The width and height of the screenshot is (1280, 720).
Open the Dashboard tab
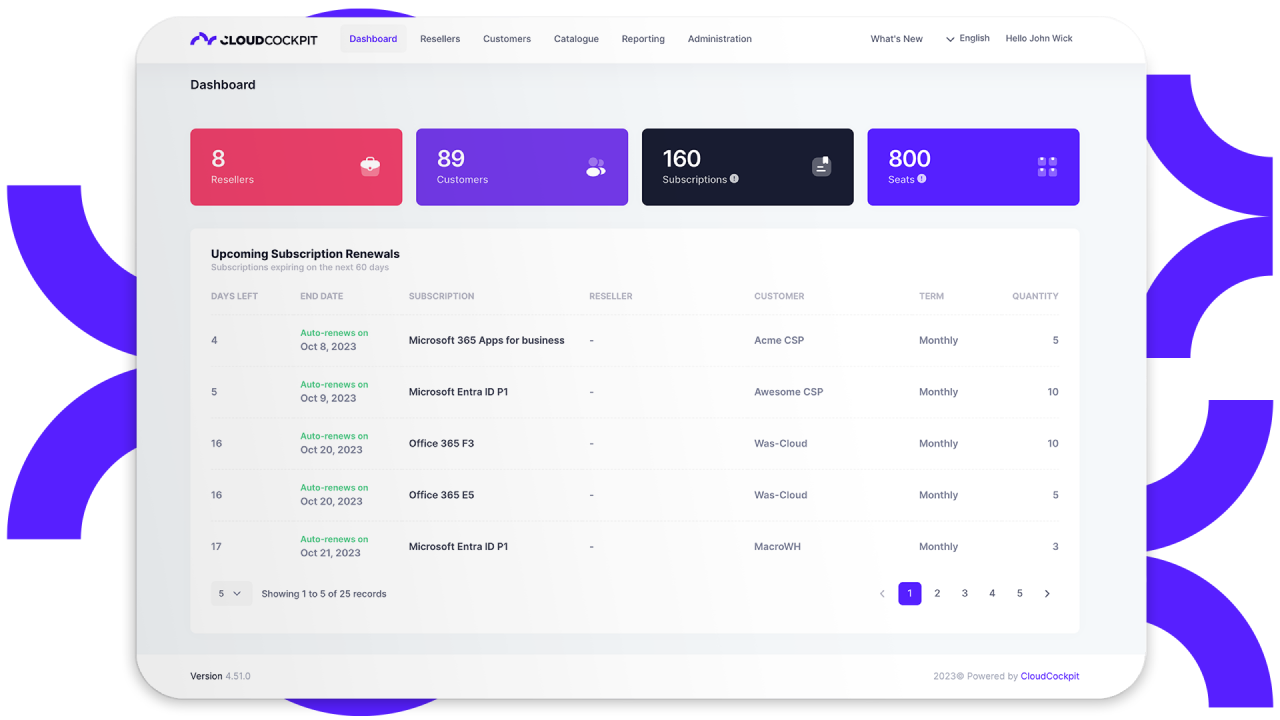[373, 39]
